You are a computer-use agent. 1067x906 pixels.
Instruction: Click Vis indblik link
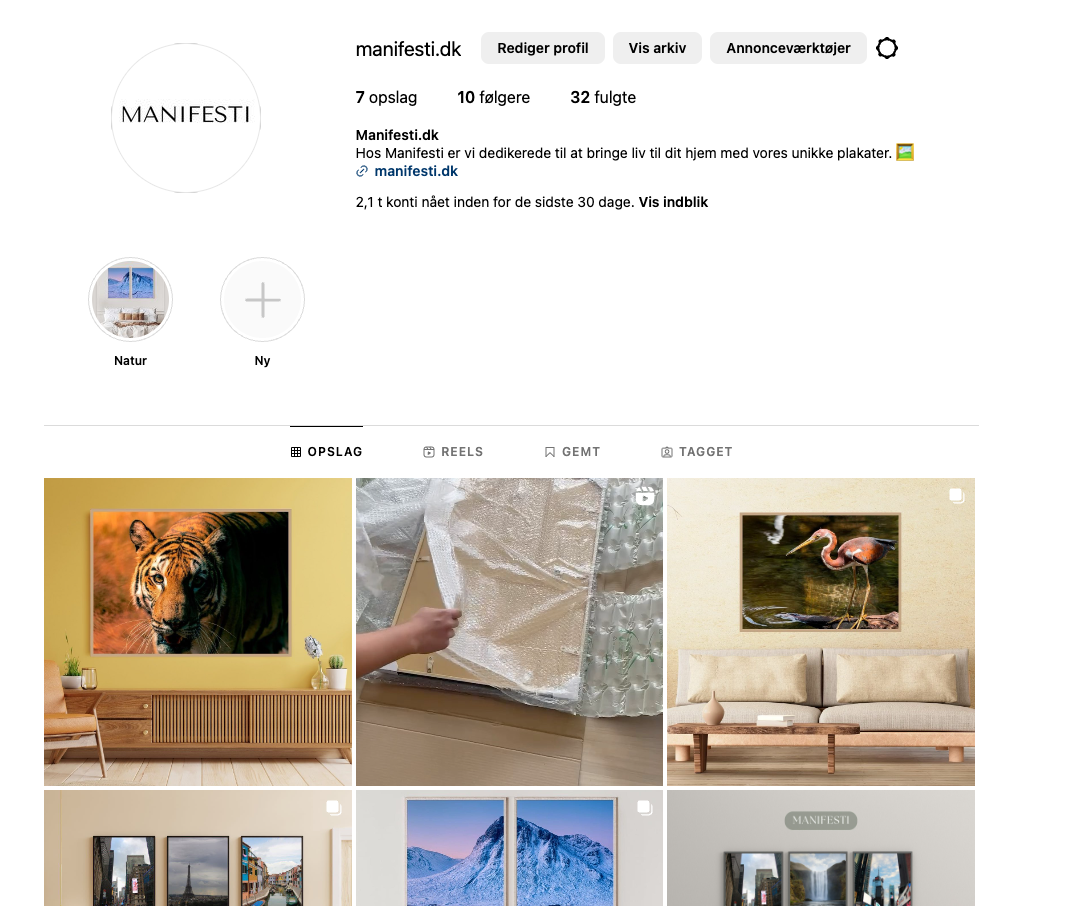673,202
